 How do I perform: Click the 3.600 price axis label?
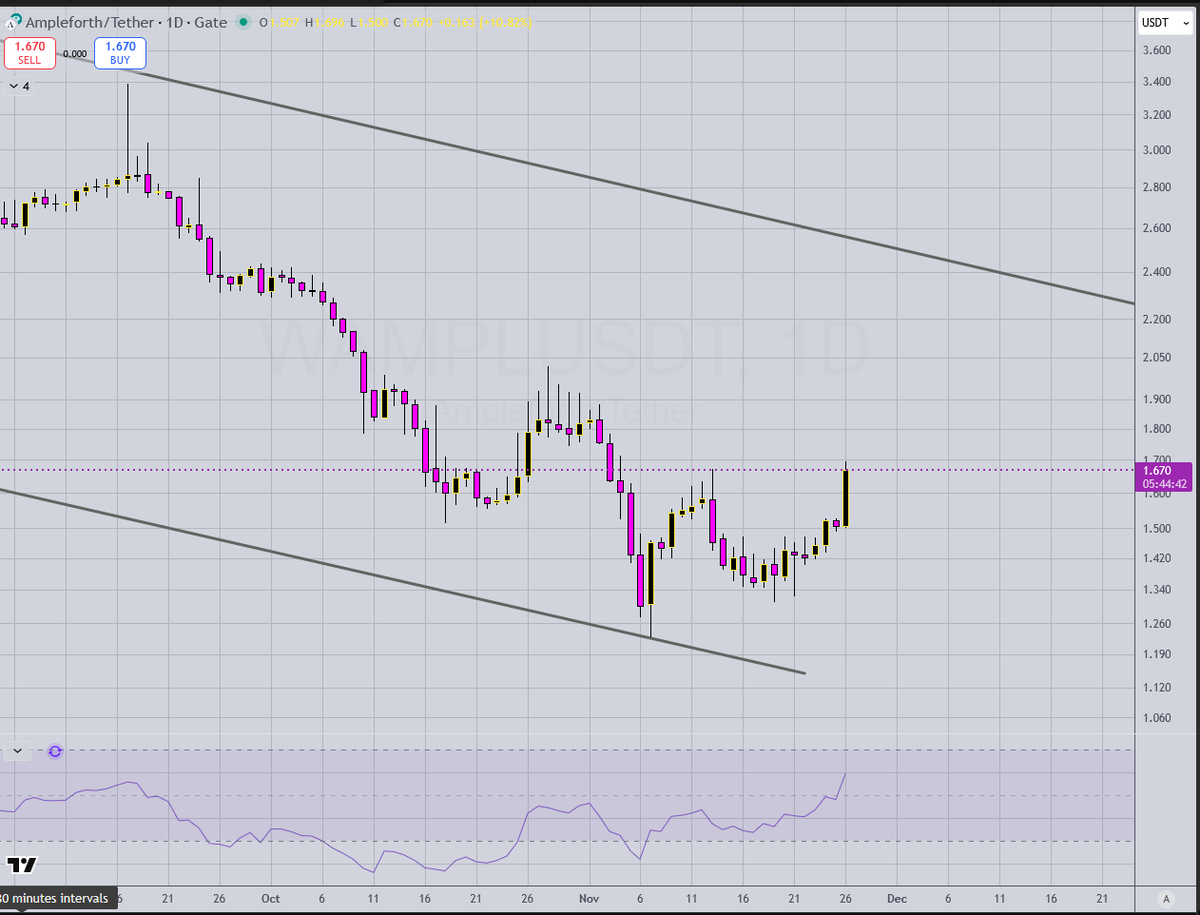click(1156, 50)
